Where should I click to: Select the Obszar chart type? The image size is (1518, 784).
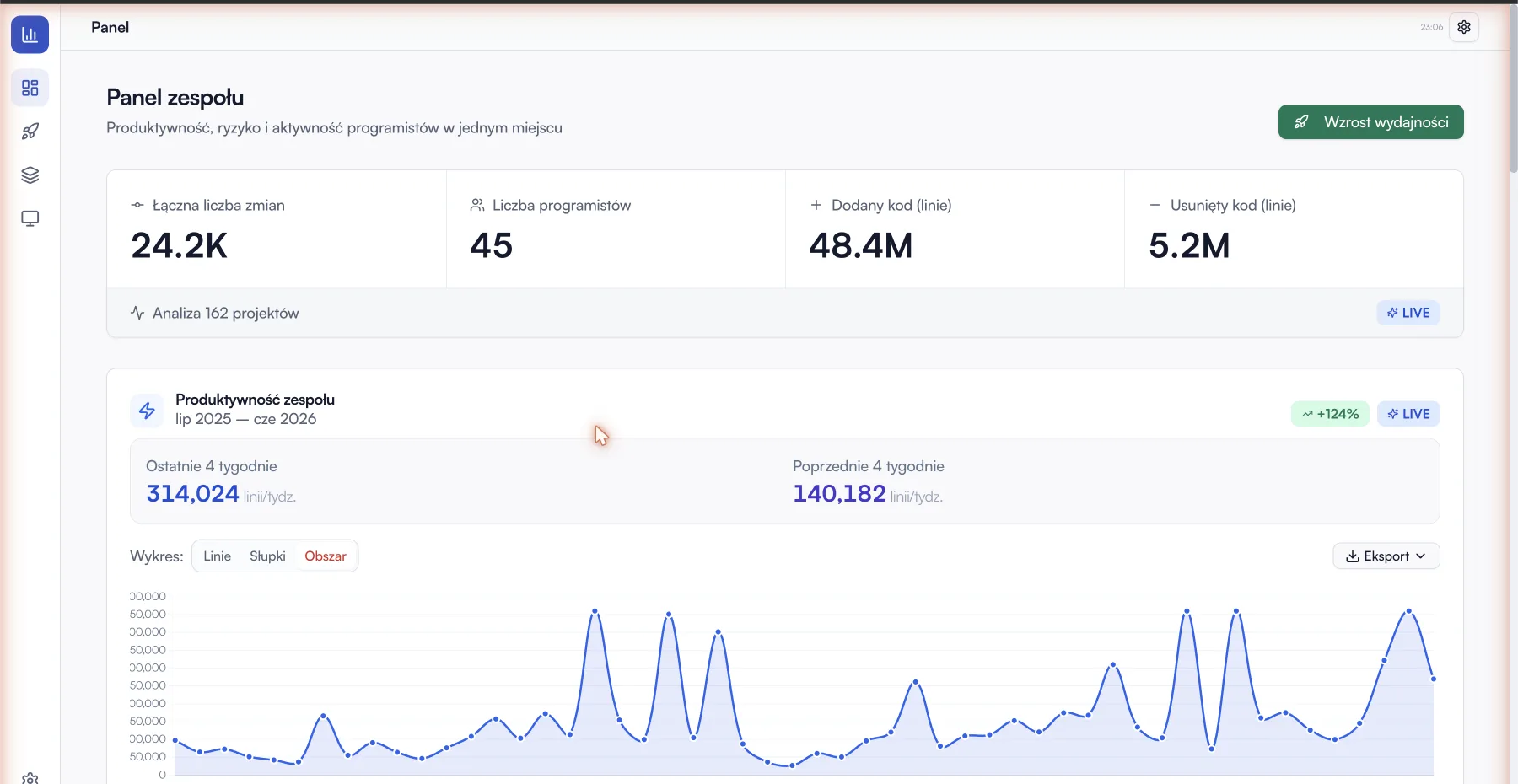tap(326, 556)
